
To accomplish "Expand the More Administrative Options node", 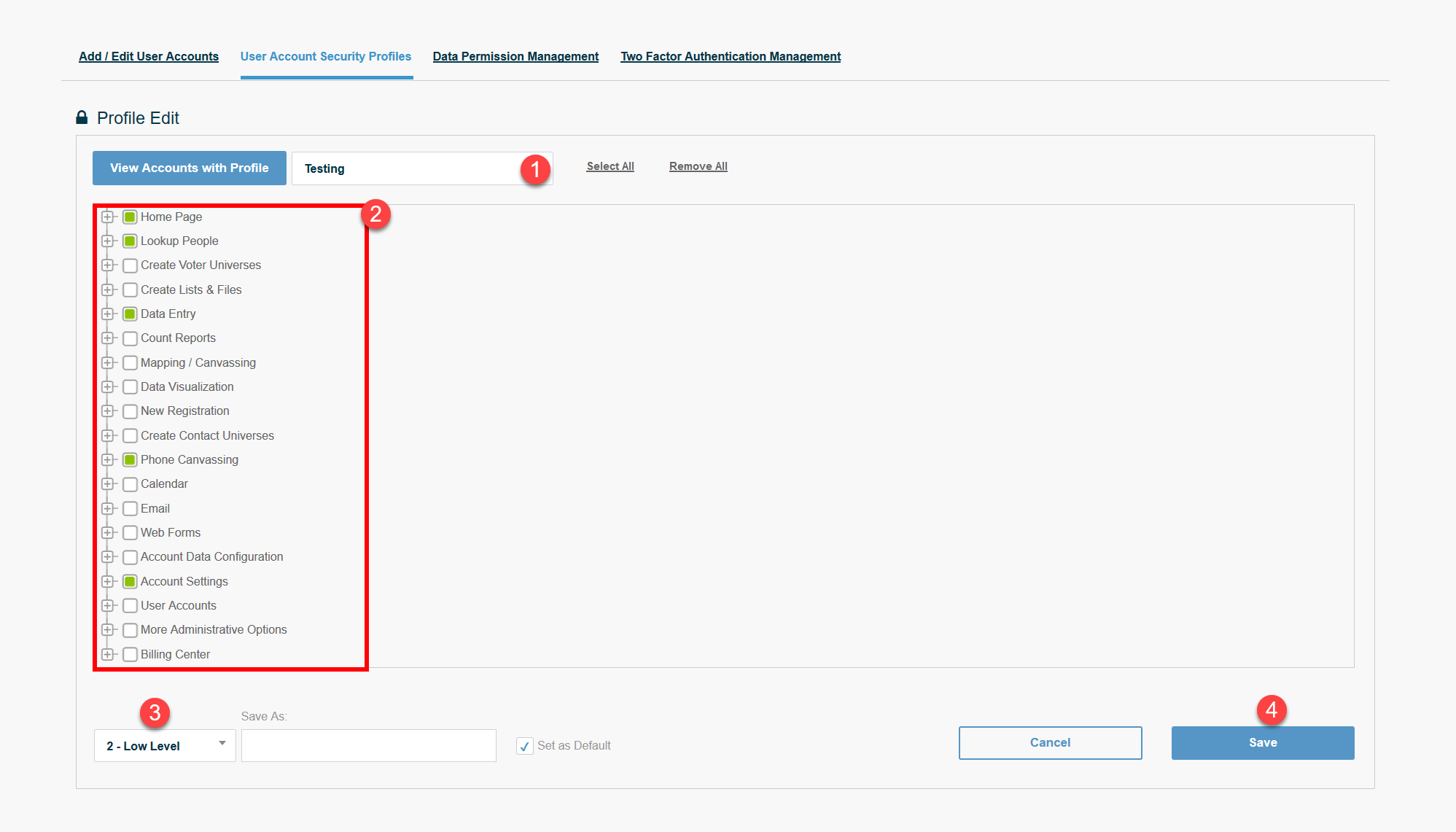I will coord(108,629).
